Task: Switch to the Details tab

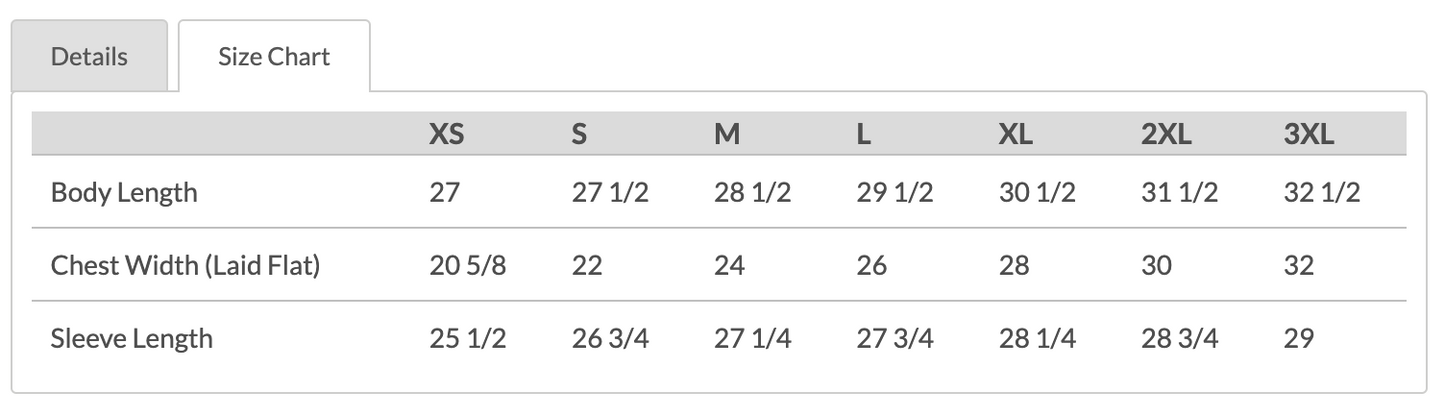Action: tap(89, 56)
